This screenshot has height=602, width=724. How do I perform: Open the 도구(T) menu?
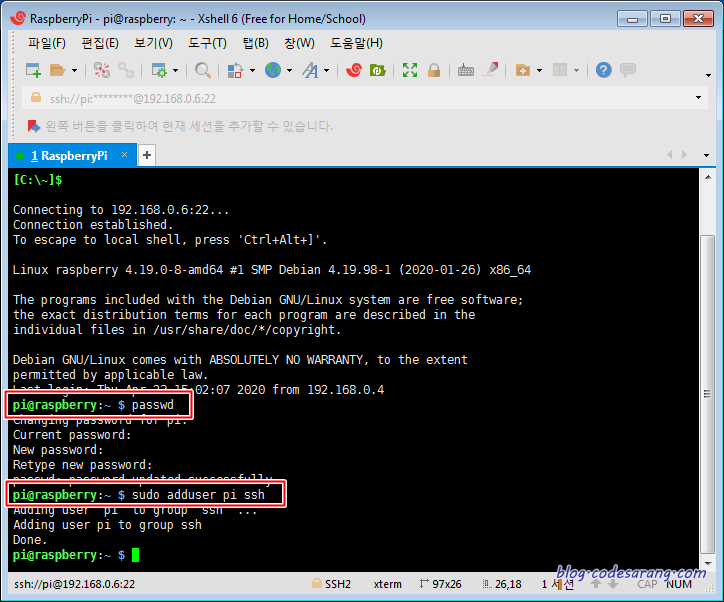207,43
